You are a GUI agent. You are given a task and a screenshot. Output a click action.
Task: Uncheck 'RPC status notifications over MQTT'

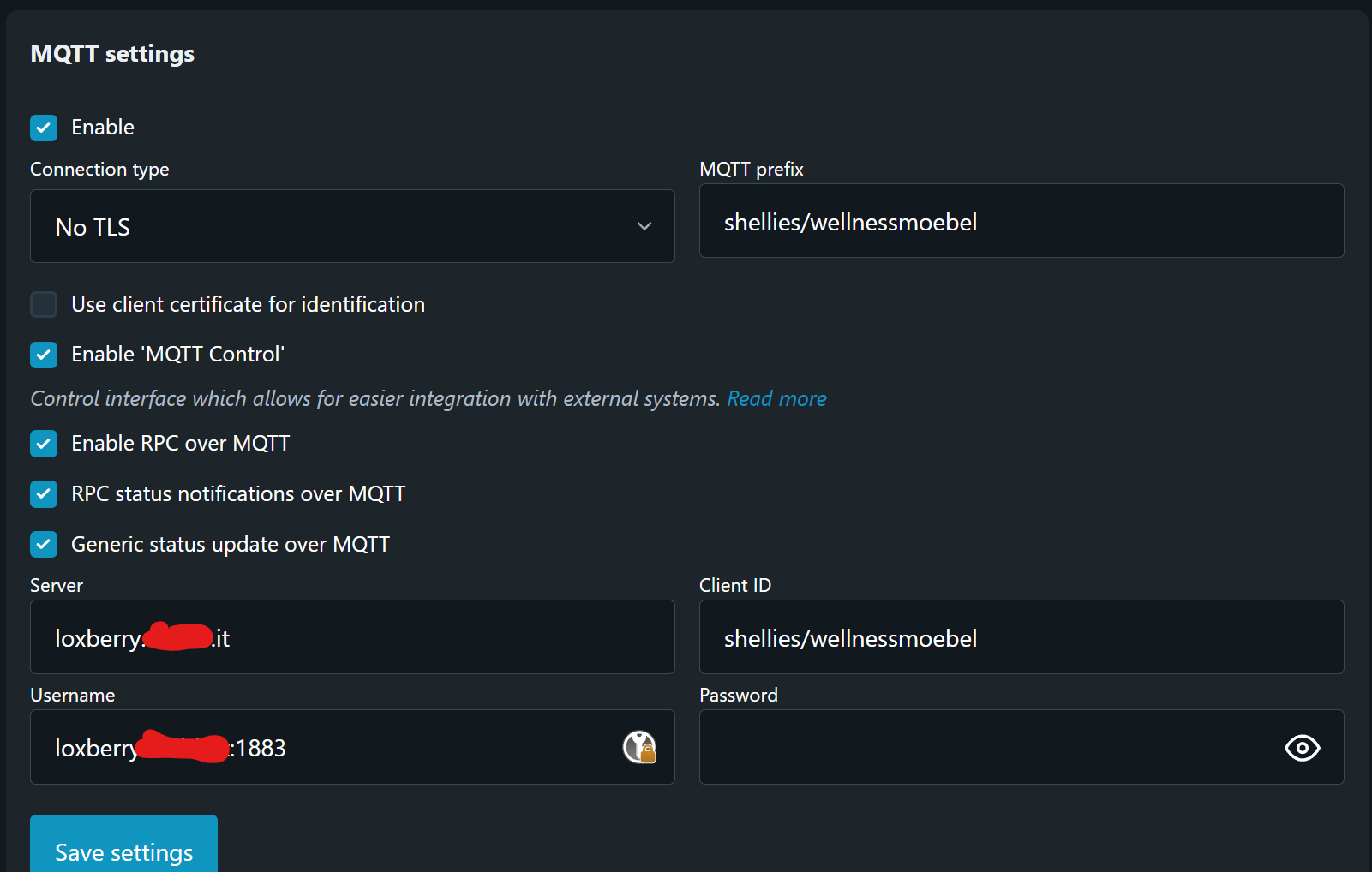point(44,494)
